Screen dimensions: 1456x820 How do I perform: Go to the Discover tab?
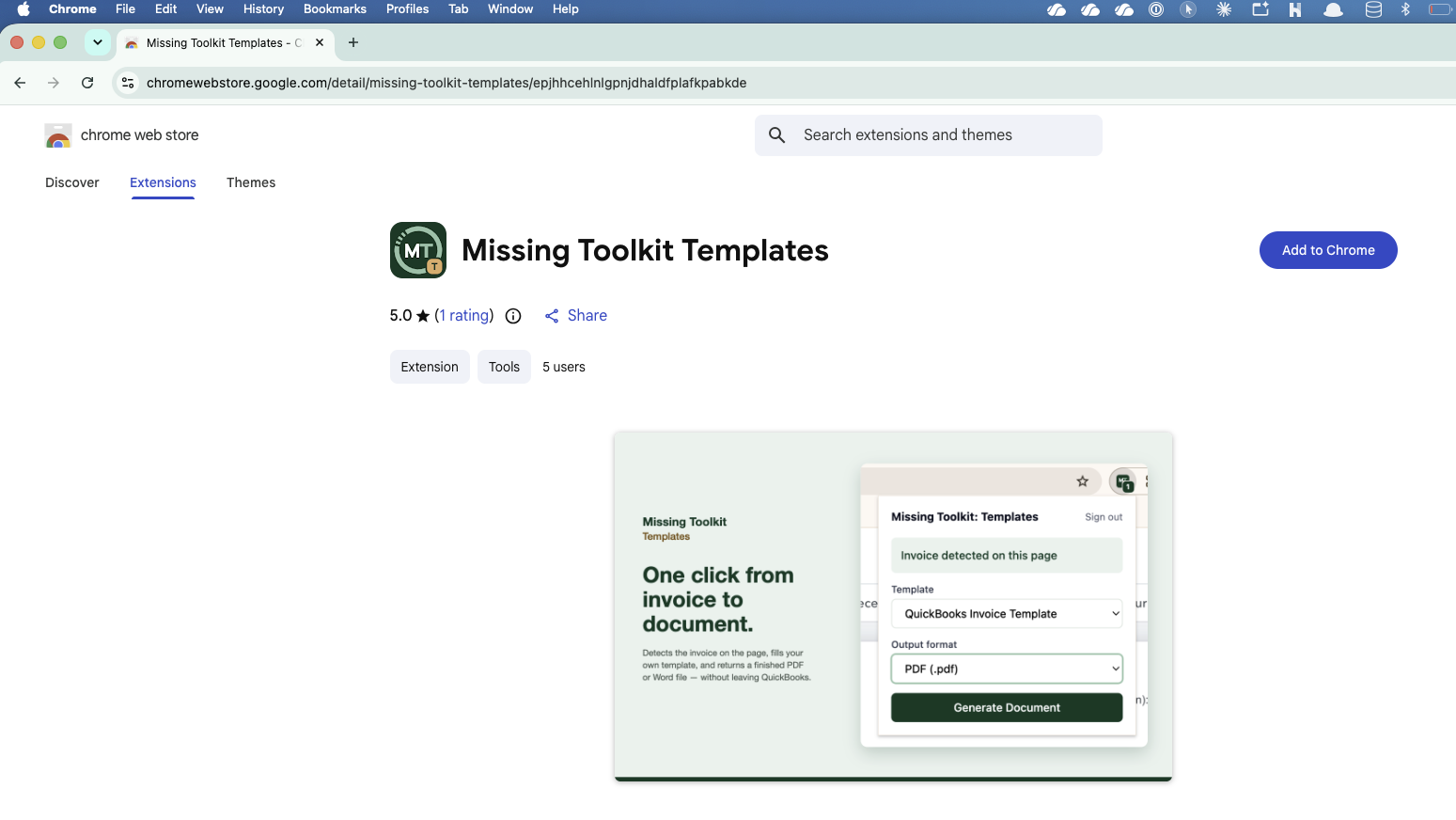tap(72, 182)
